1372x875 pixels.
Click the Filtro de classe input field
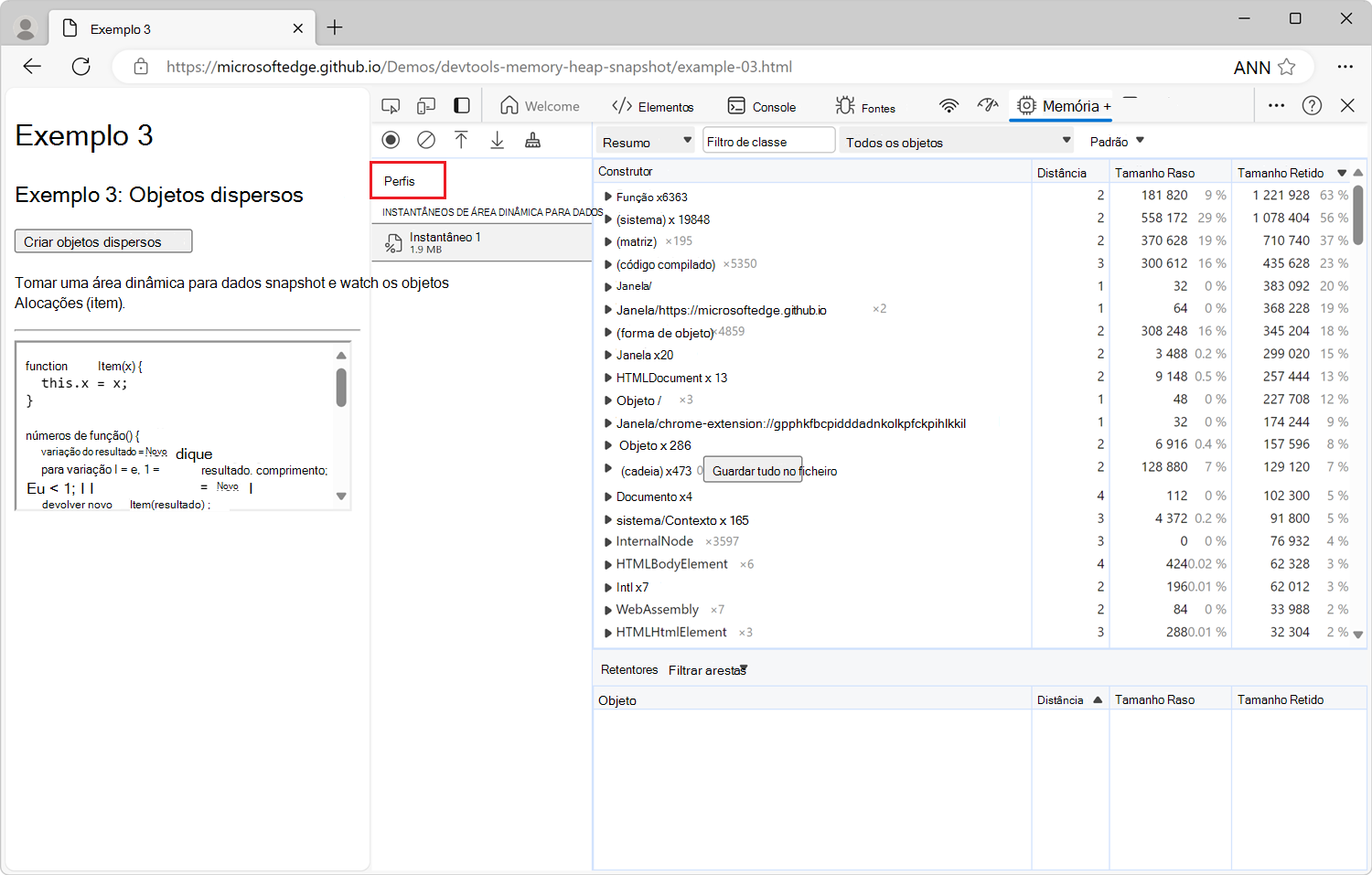[x=768, y=142]
